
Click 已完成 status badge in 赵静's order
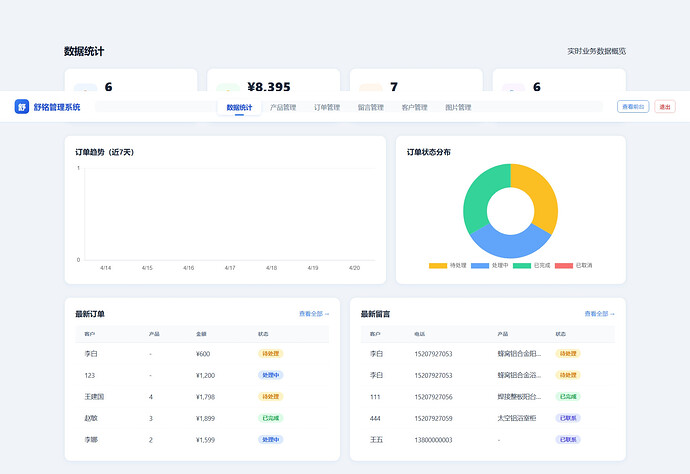click(270, 418)
